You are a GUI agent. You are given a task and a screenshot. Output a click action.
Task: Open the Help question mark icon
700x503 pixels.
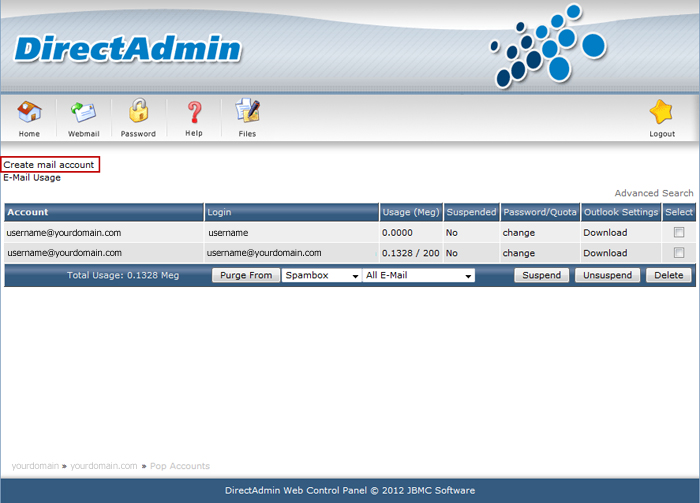pos(194,112)
